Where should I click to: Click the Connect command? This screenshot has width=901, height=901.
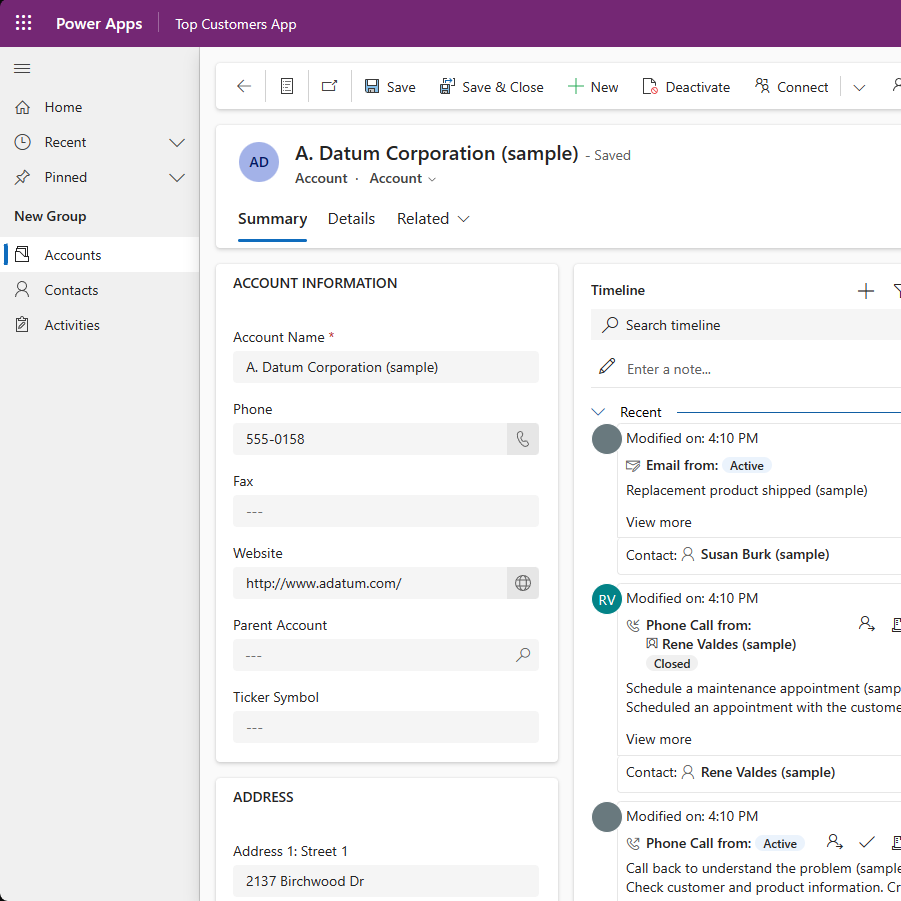point(791,87)
